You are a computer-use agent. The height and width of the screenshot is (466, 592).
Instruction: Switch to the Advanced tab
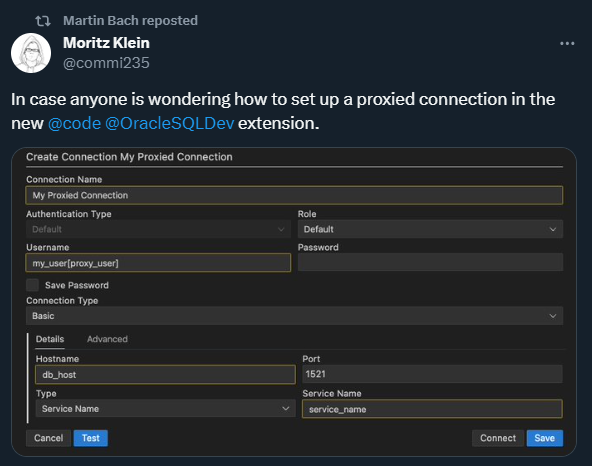point(107,339)
